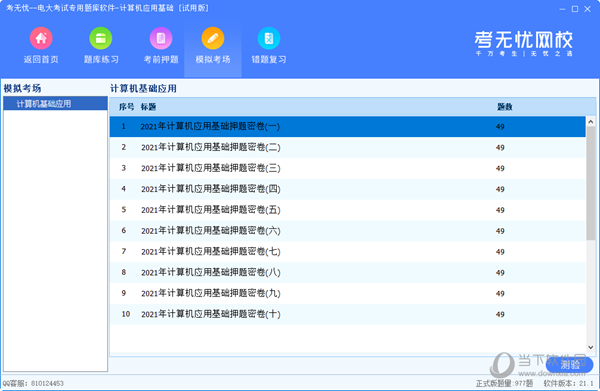Open the 考前押题 pre-exam prediction icon
Screen dimensions: 600x391
tap(161, 38)
